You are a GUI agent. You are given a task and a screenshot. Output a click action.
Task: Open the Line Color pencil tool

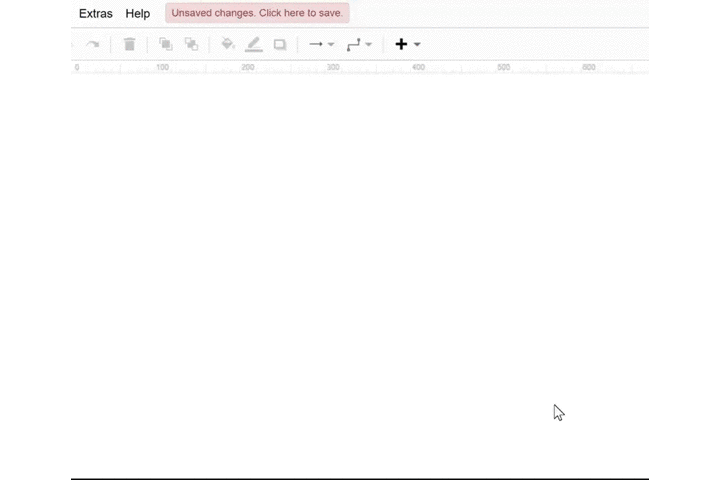(253, 44)
